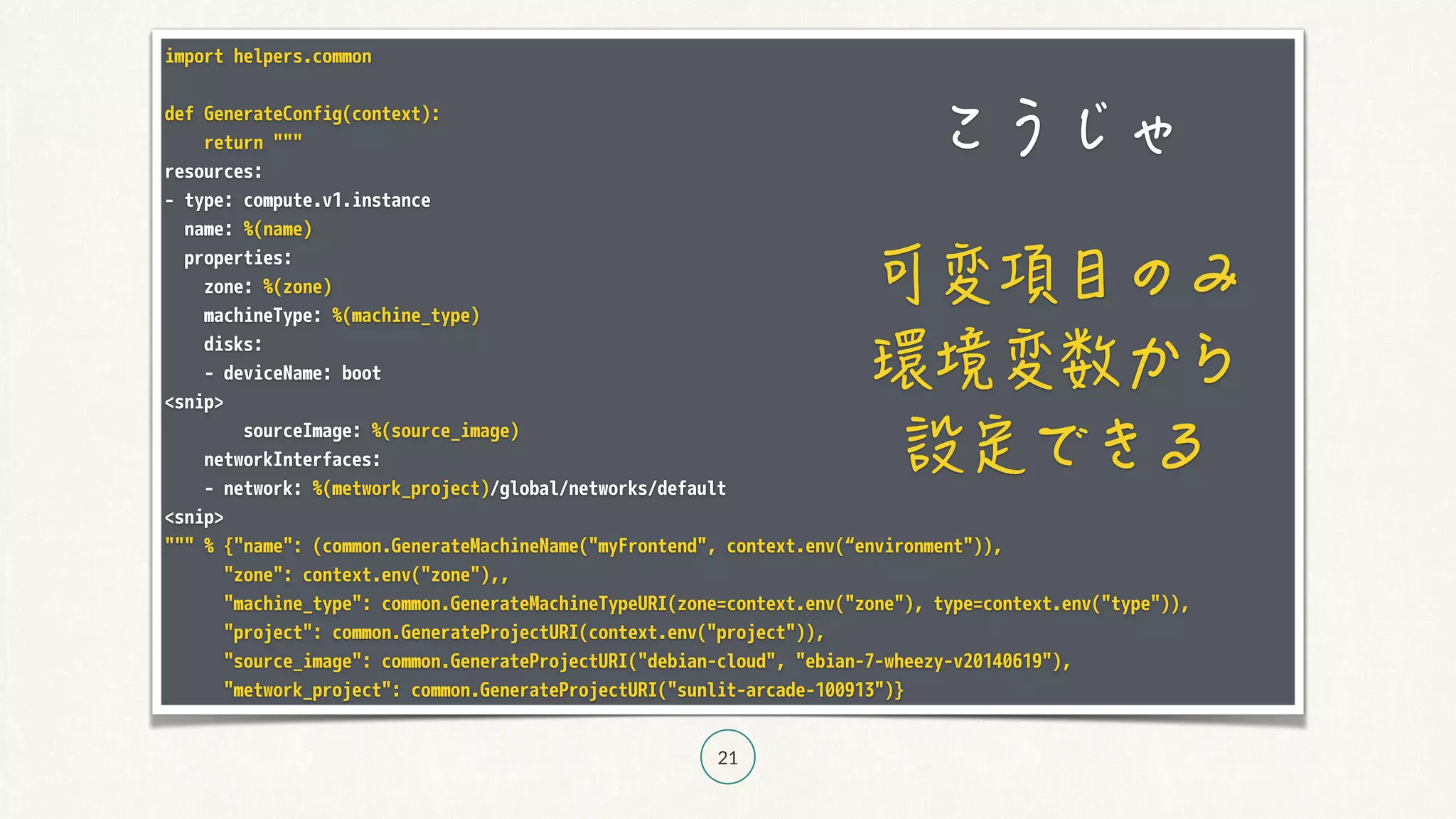Click '"zone": context.env("zone"),,' line

pyautogui.click(x=366, y=575)
